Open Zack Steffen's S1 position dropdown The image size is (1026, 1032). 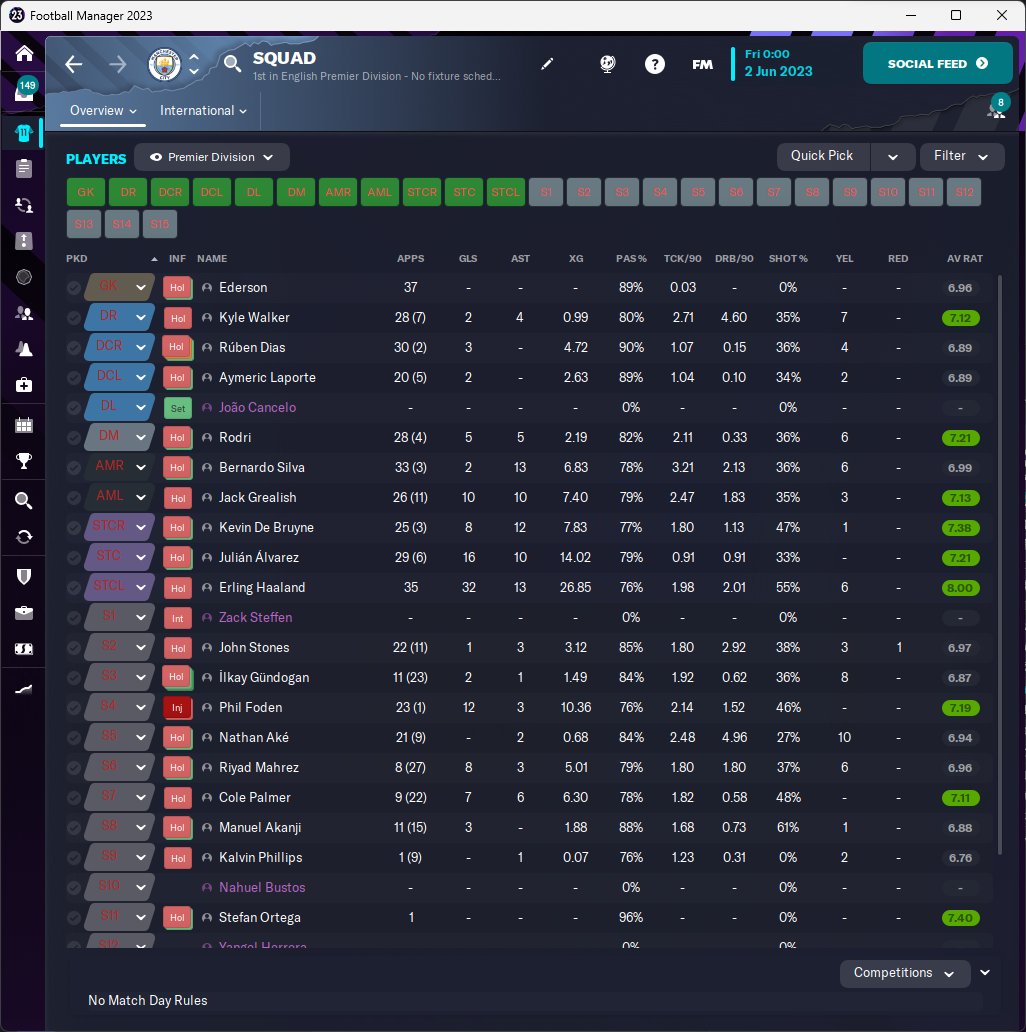[x=120, y=617]
